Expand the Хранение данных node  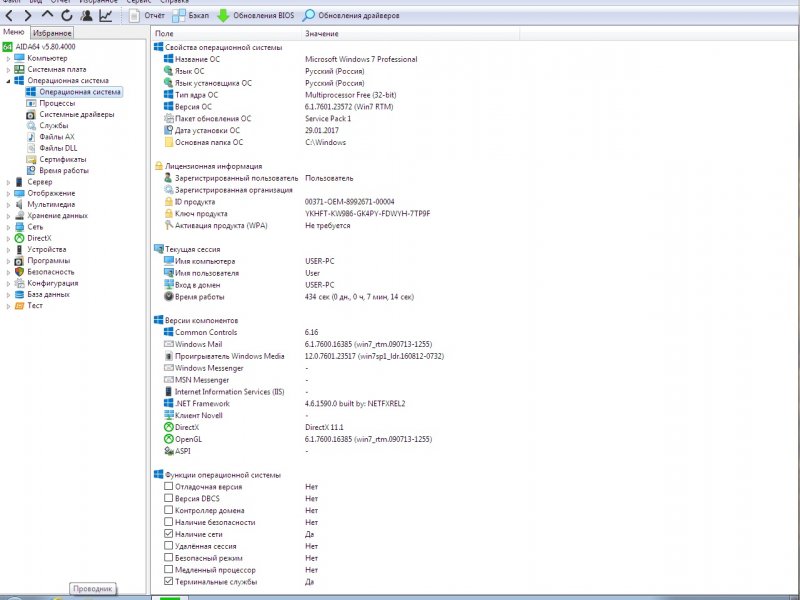coord(8,216)
